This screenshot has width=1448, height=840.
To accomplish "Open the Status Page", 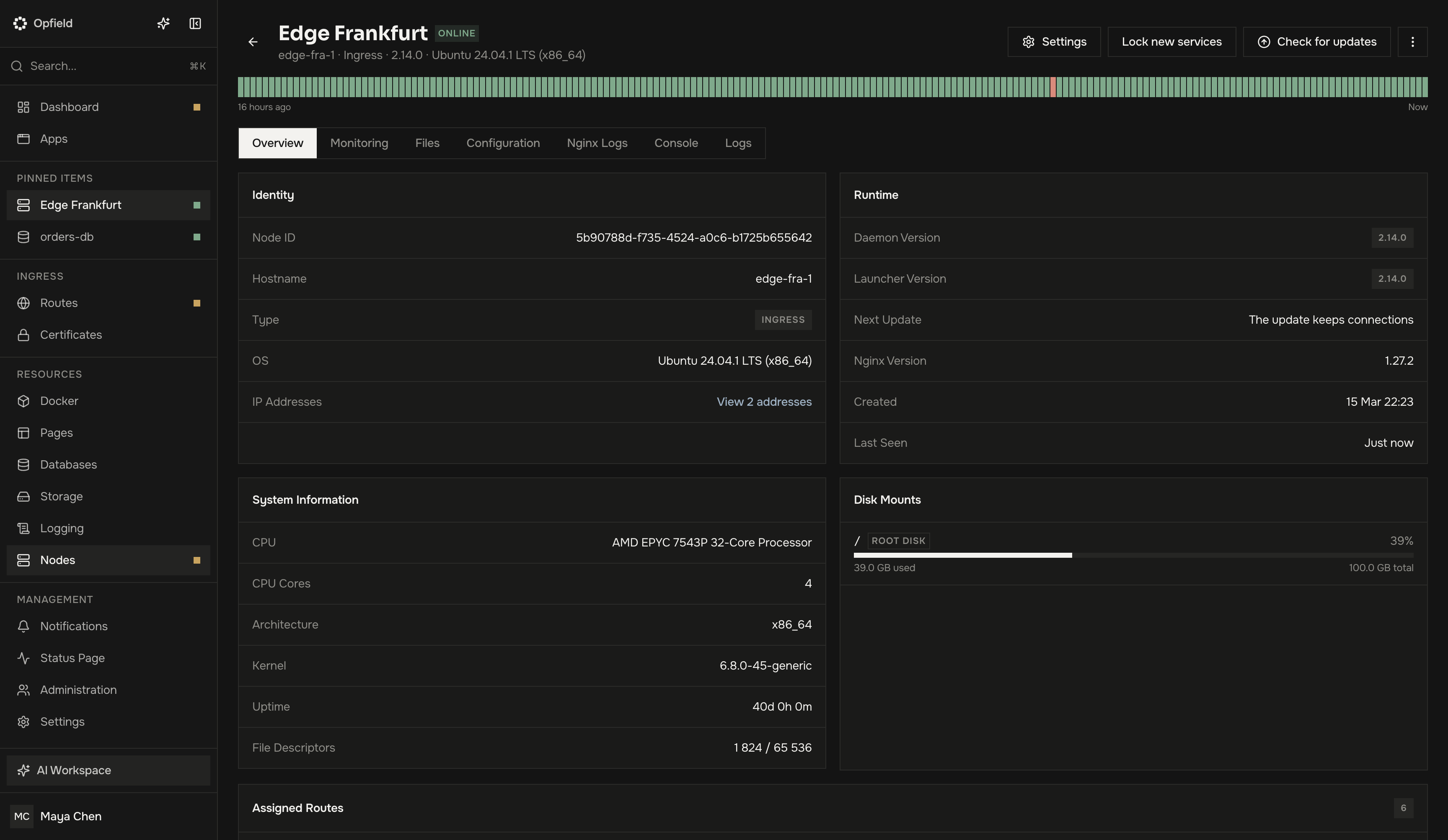I will click(109, 658).
